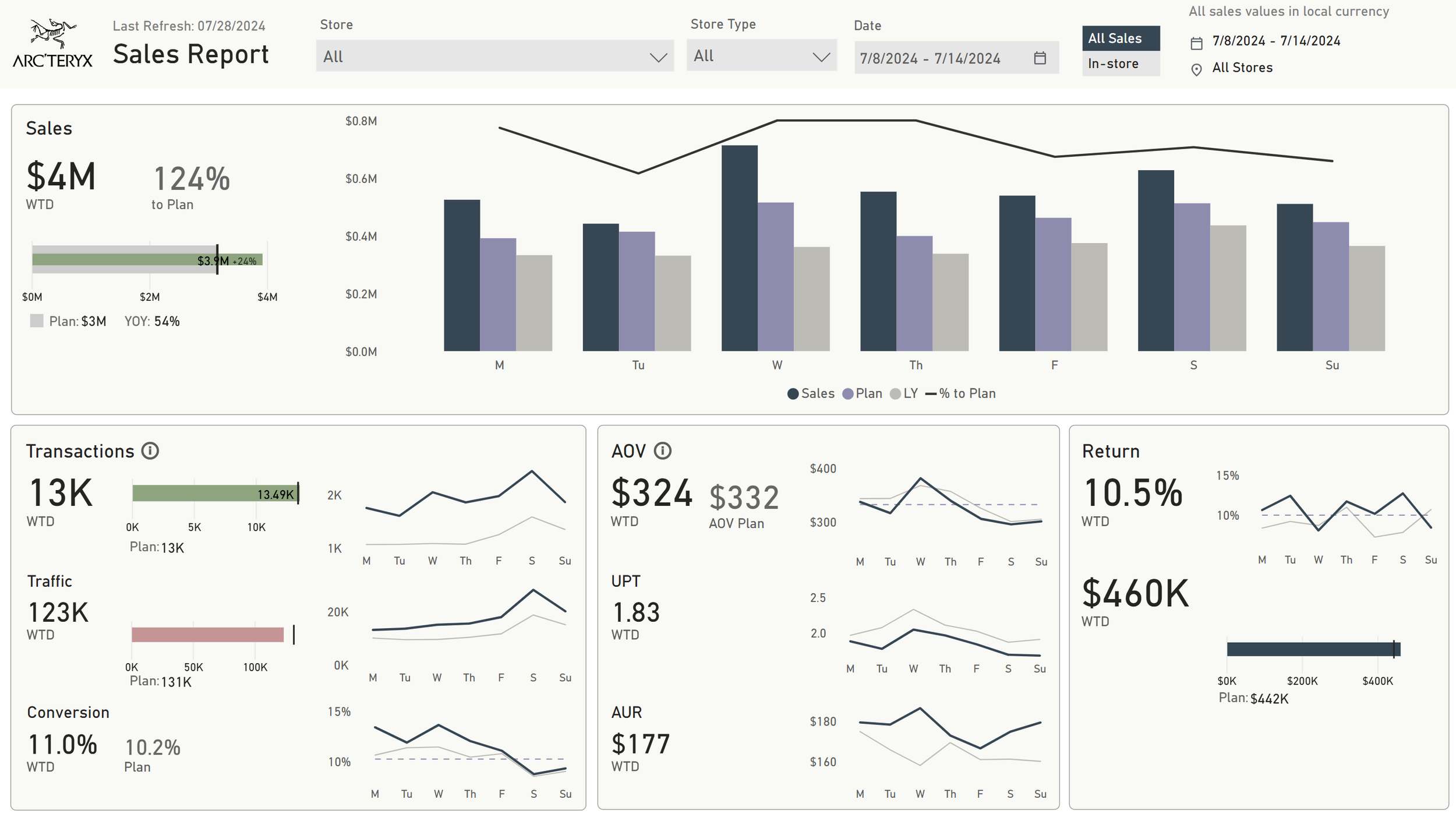Click the AOV info icon

tap(662, 451)
